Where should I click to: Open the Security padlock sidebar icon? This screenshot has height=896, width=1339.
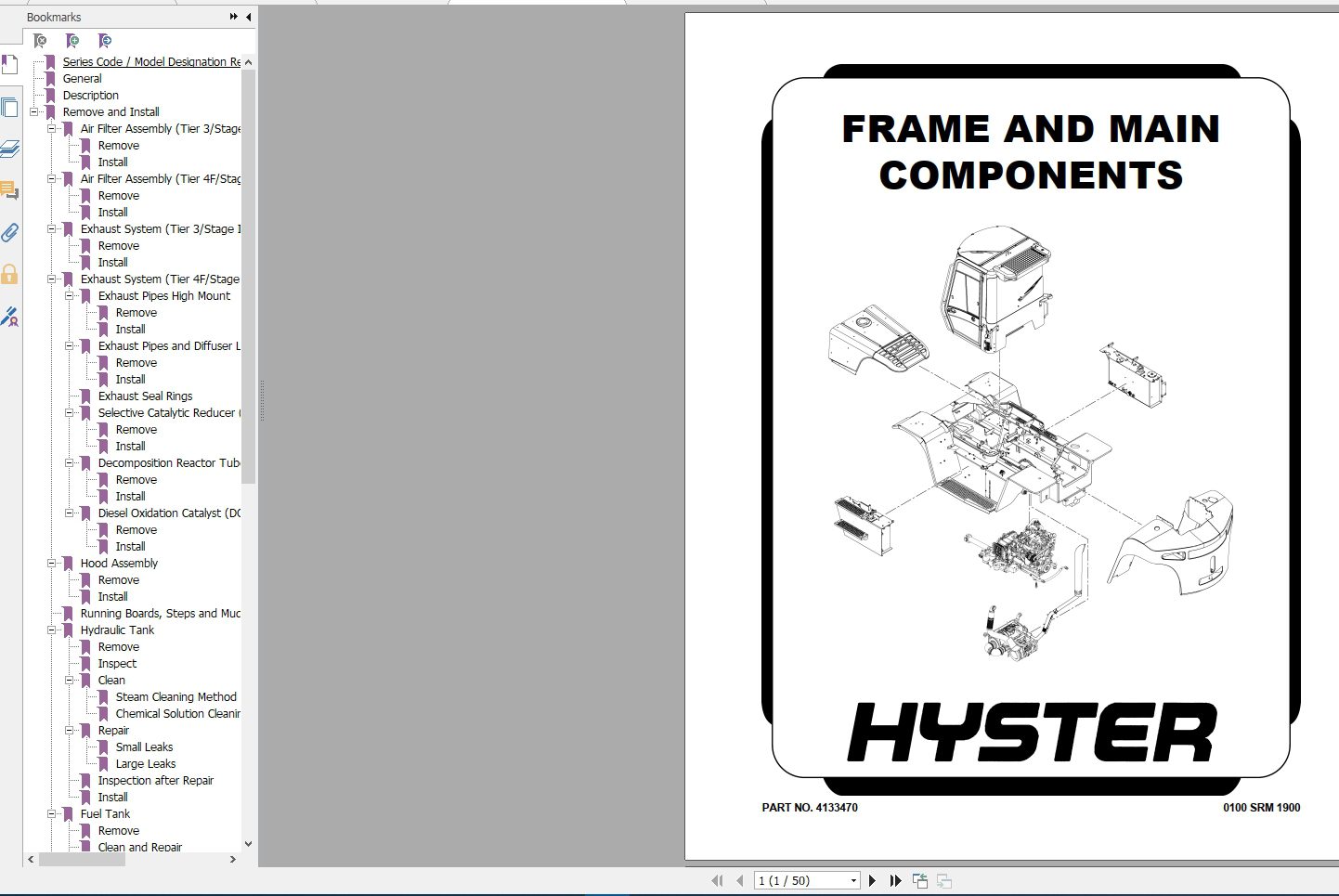9,274
